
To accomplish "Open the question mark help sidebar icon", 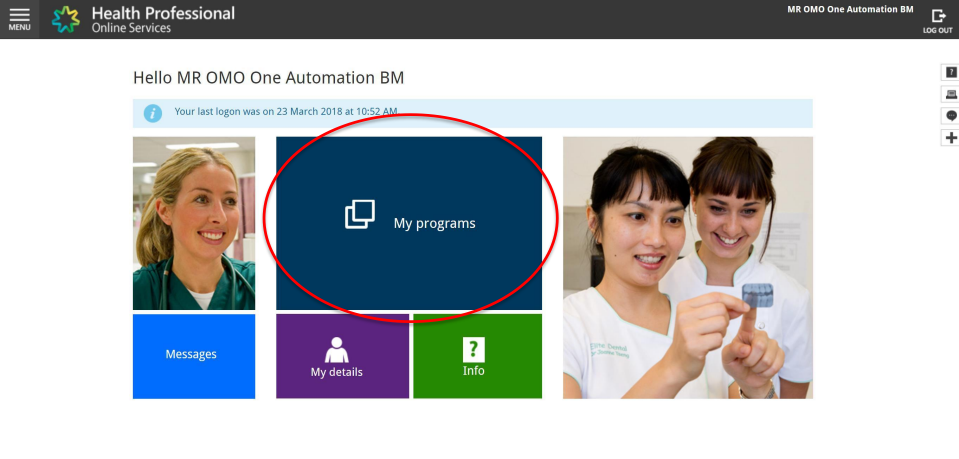I will pos(950,72).
